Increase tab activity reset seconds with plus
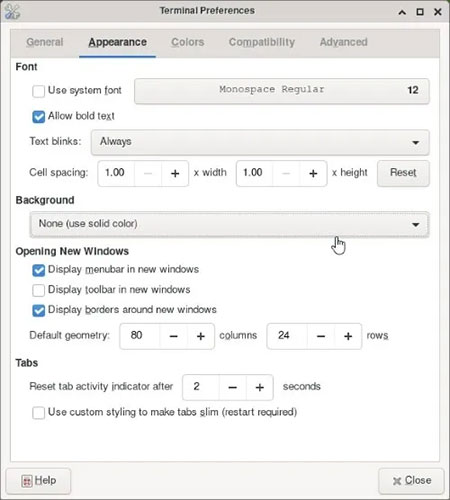 coord(260,387)
